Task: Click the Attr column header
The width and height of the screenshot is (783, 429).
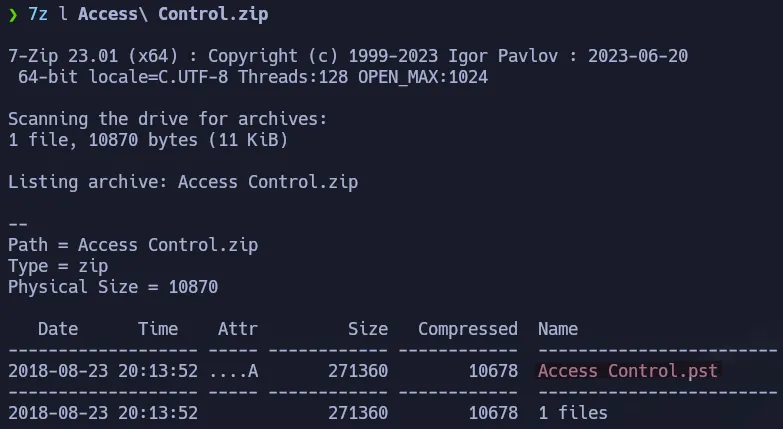Action: tap(237, 329)
